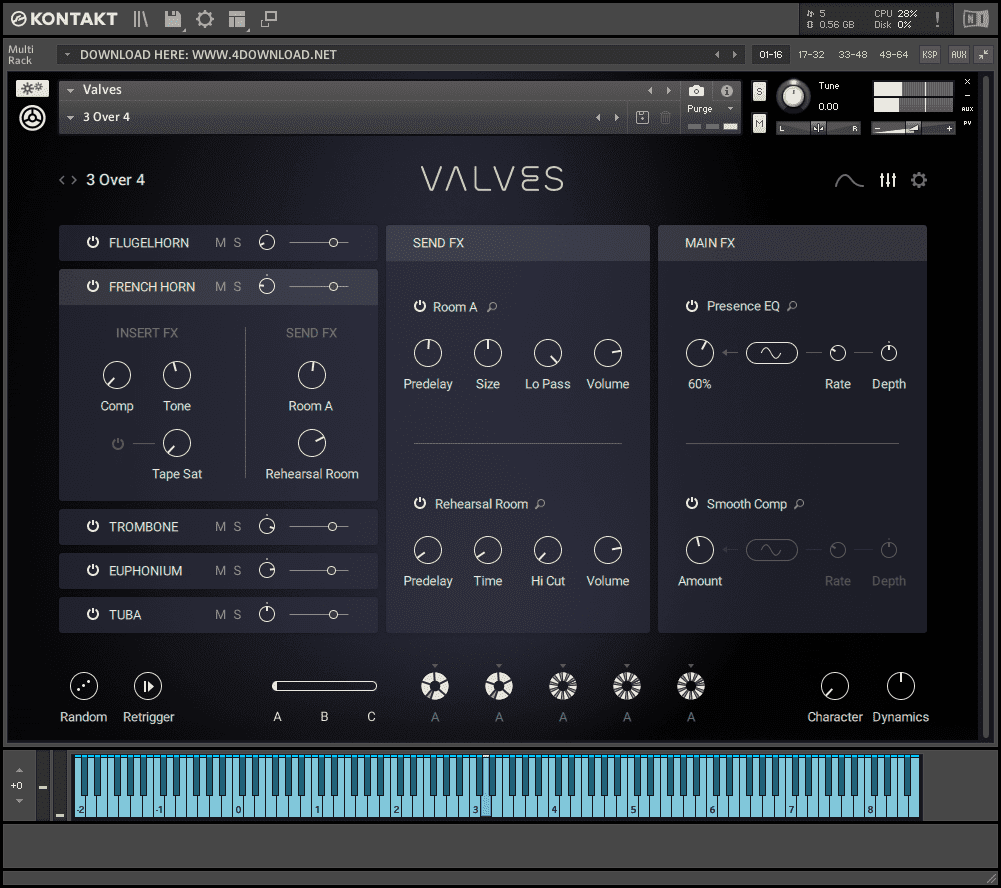This screenshot has height=888, width=1001.
Task: Open the Valves settings cog icon
Action: tap(919, 180)
